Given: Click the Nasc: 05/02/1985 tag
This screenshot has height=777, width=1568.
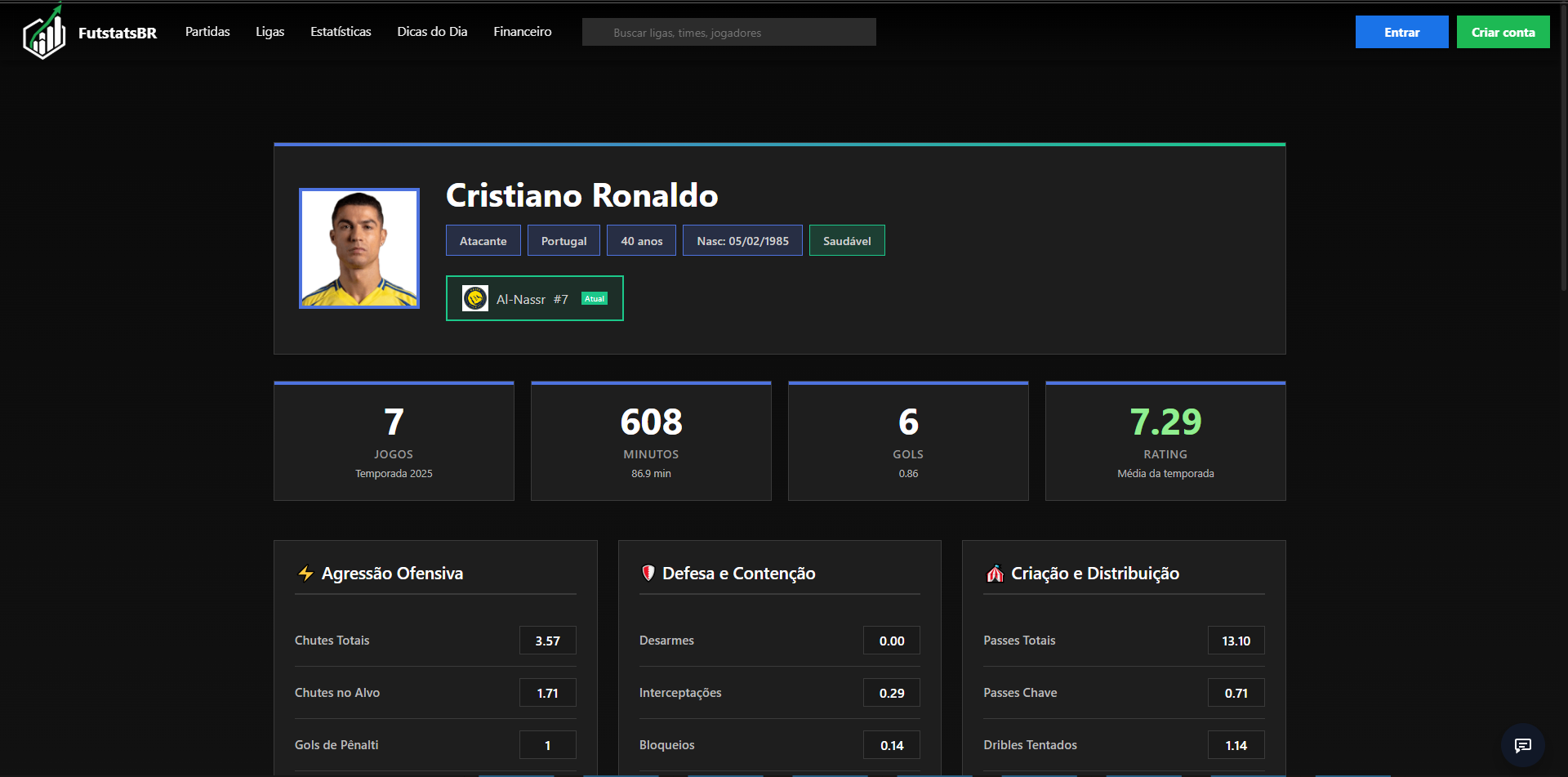Looking at the screenshot, I should coord(742,240).
